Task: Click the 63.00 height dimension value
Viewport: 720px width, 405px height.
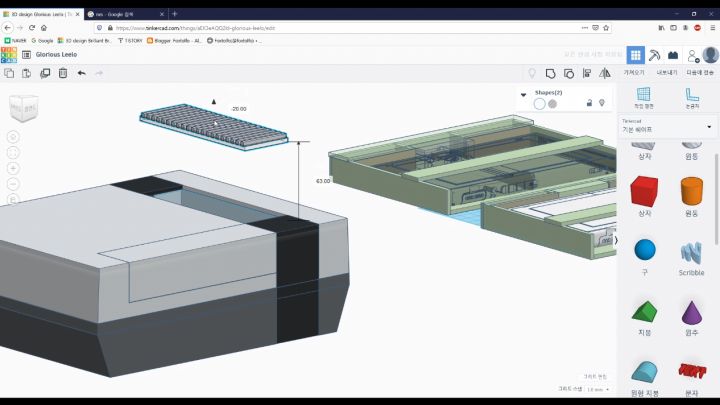Action: (323, 181)
